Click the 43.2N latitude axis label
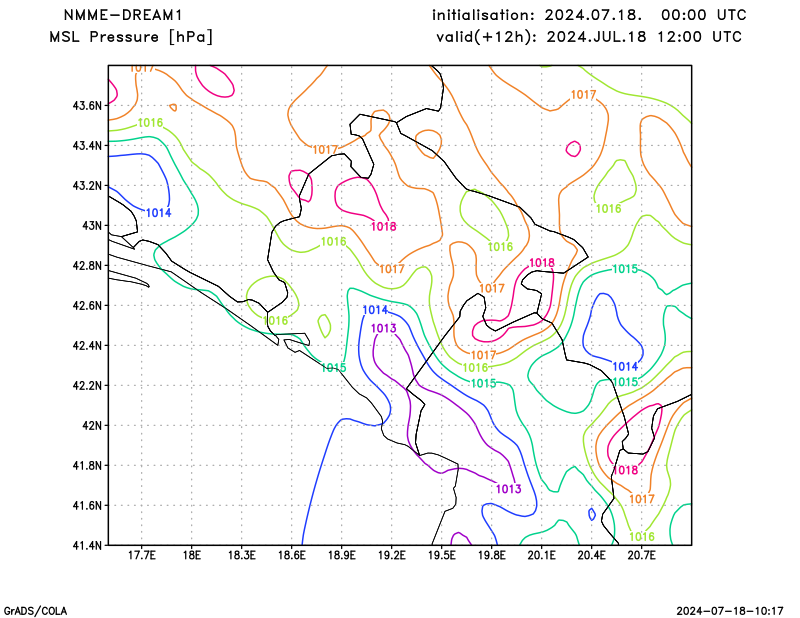The width and height of the screenshot is (800, 618). click(x=87, y=185)
